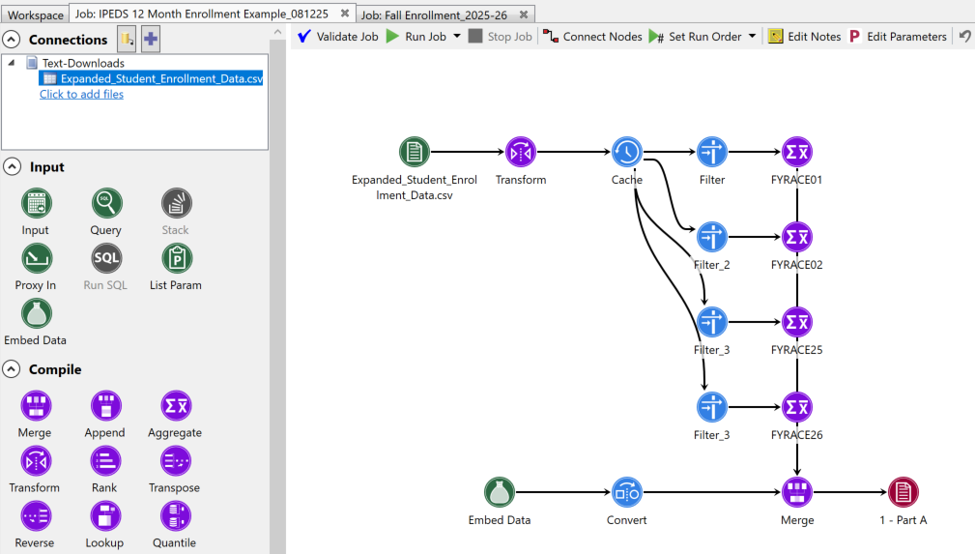Select the Aggregate palette icon
Screen dimensions: 975x554
pos(176,406)
